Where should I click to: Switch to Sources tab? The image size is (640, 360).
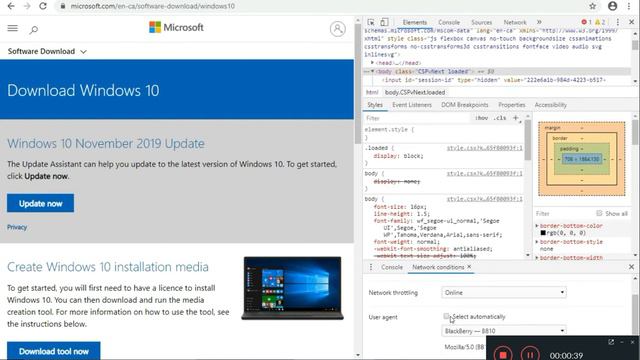(x=482, y=22)
